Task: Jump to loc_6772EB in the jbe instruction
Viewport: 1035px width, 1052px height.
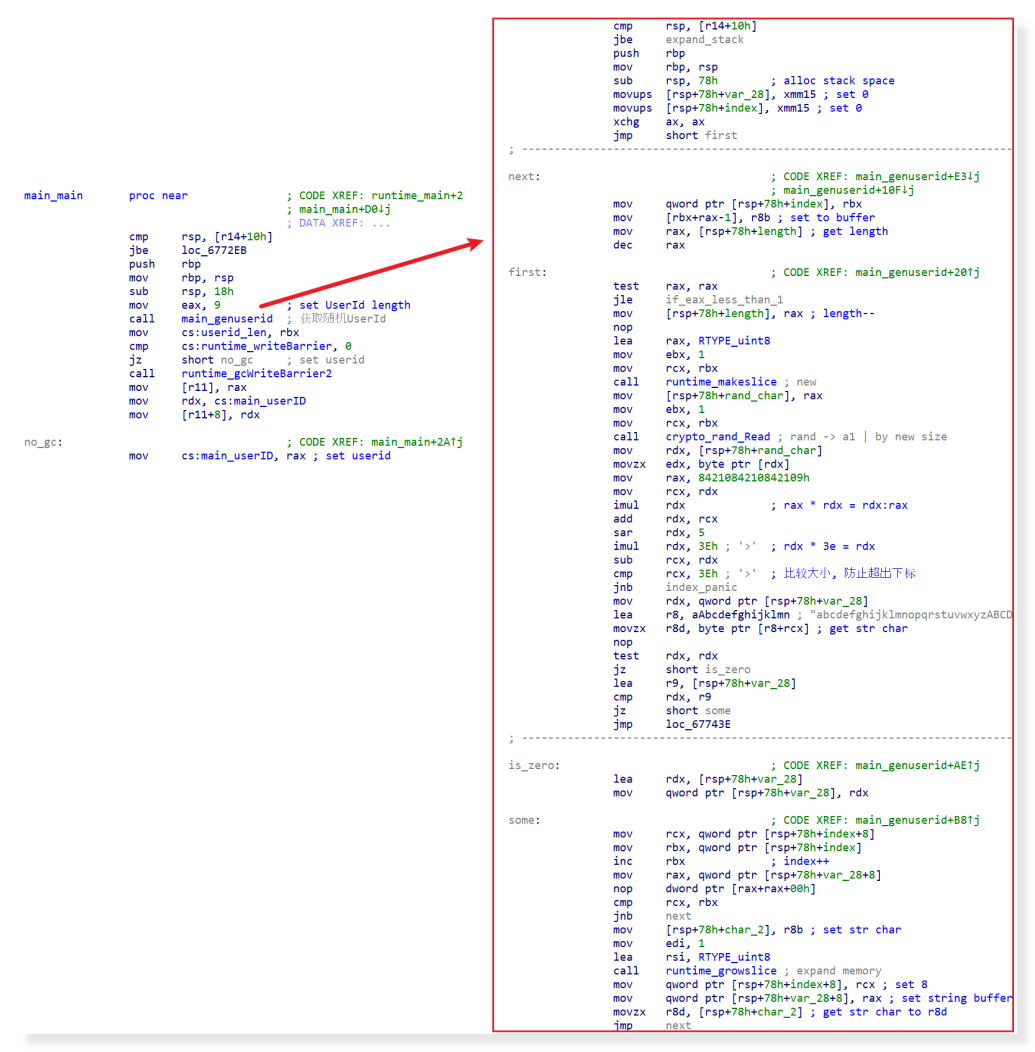Action: tap(214, 250)
